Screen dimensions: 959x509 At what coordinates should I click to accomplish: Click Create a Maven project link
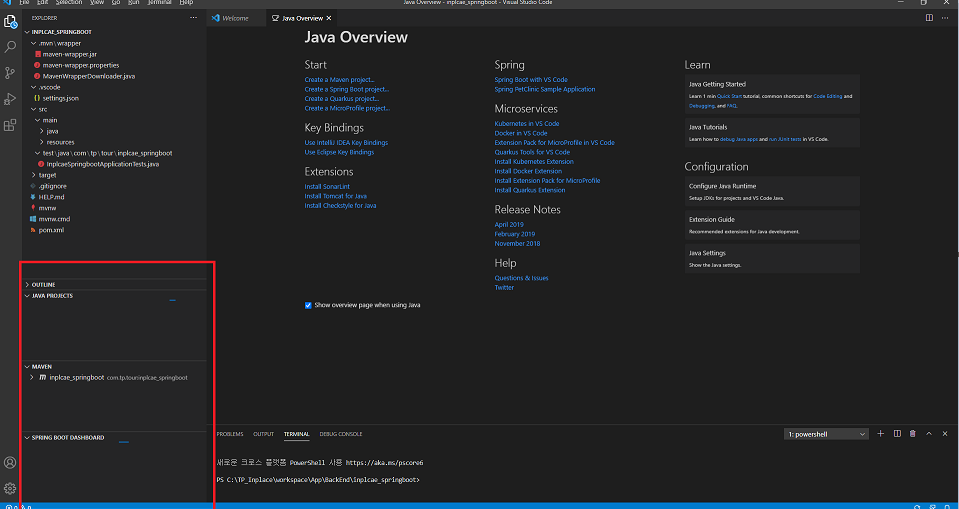click(x=339, y=80)
